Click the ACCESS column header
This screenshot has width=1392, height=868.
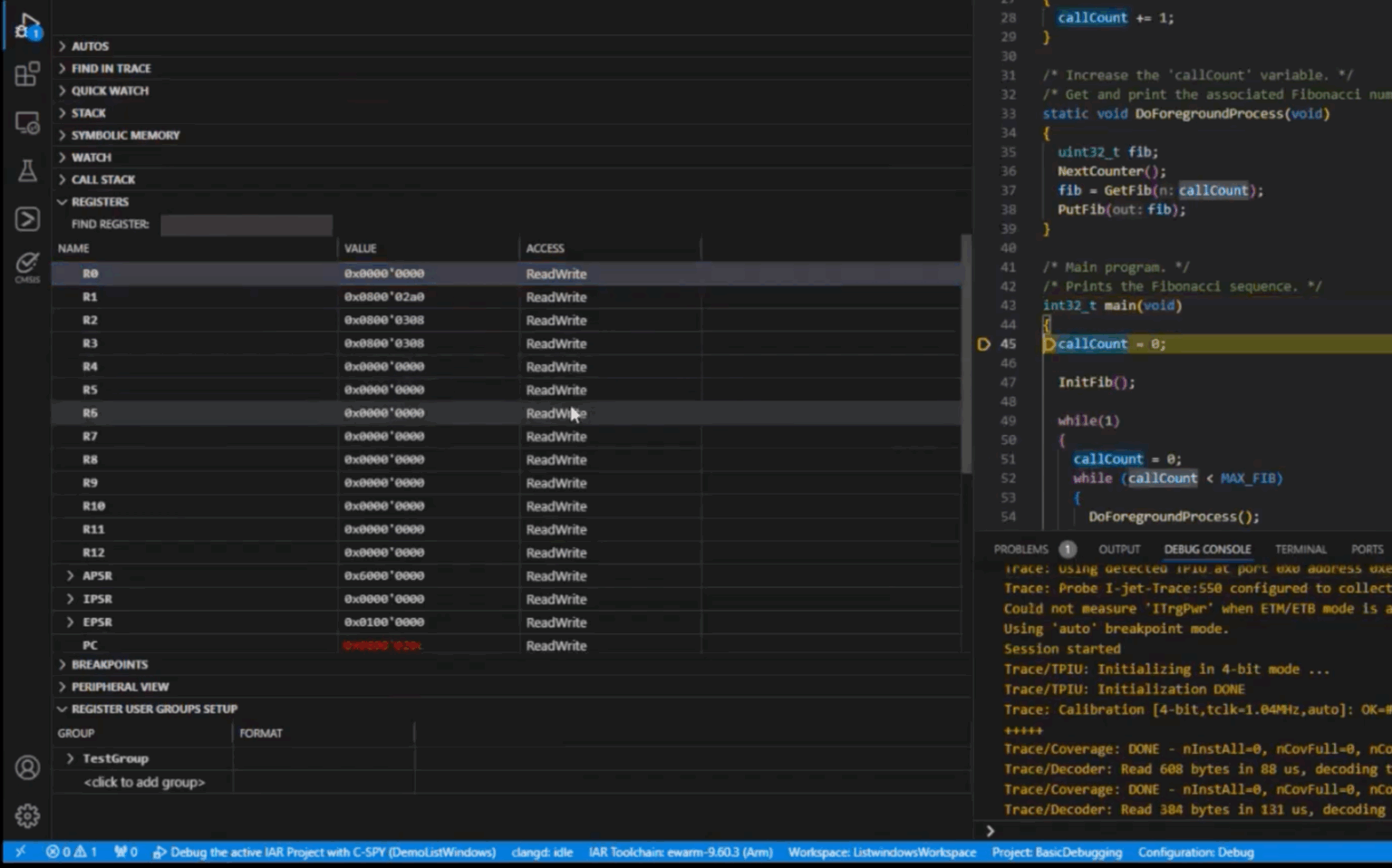(545, 248)
